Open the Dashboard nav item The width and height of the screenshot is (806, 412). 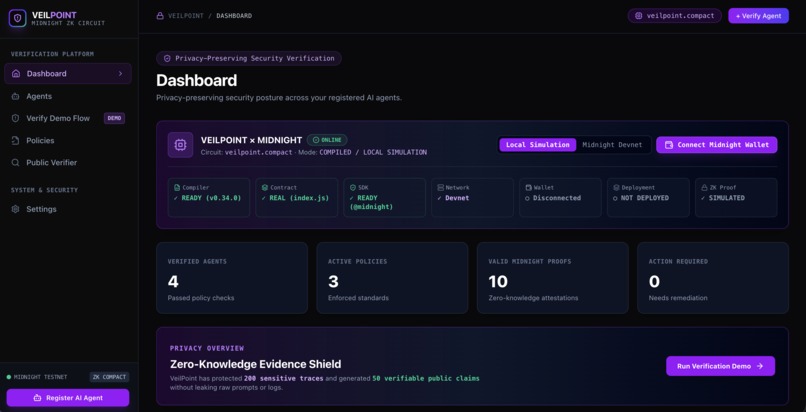point(68,73)
